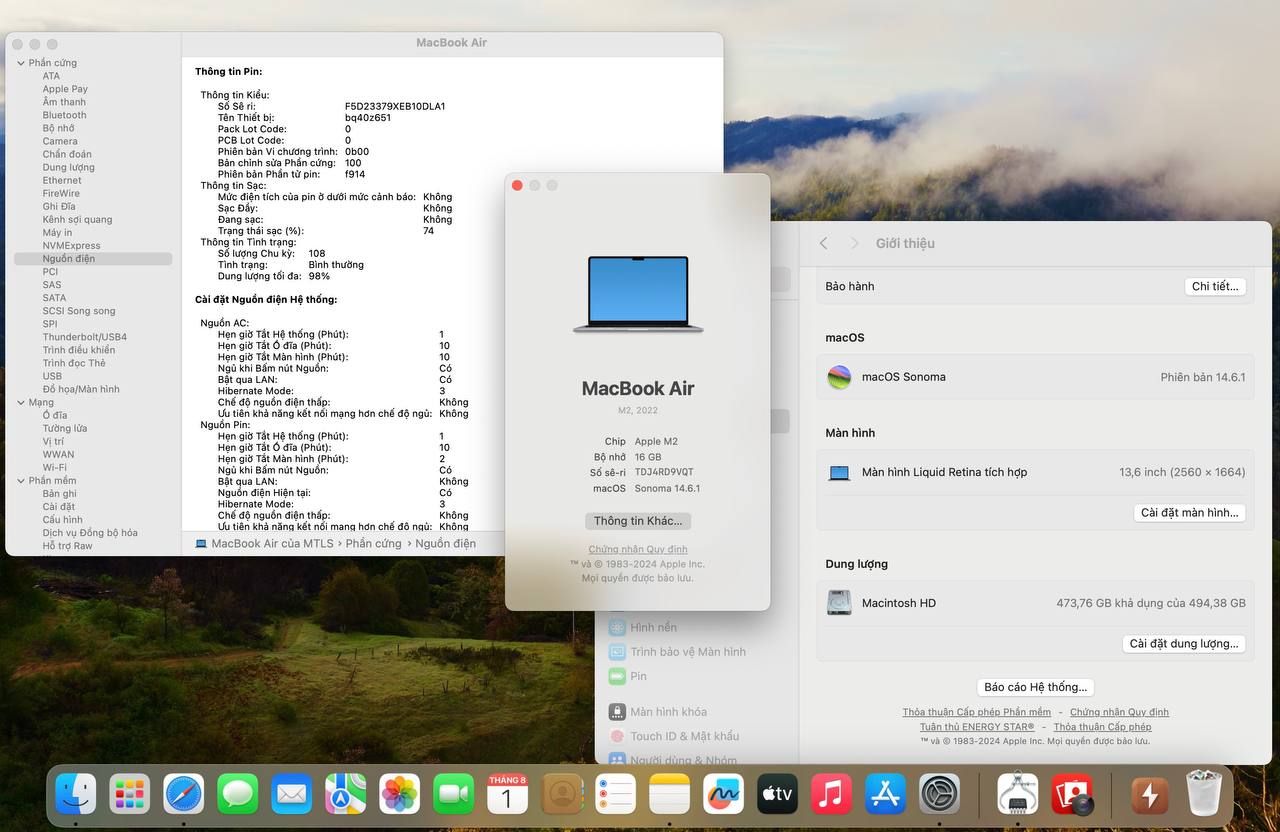The width and height of the screenshot is (1280, 832).
Task: Select Hình nền in the Settings sidebar
Action: pos(653,628)
